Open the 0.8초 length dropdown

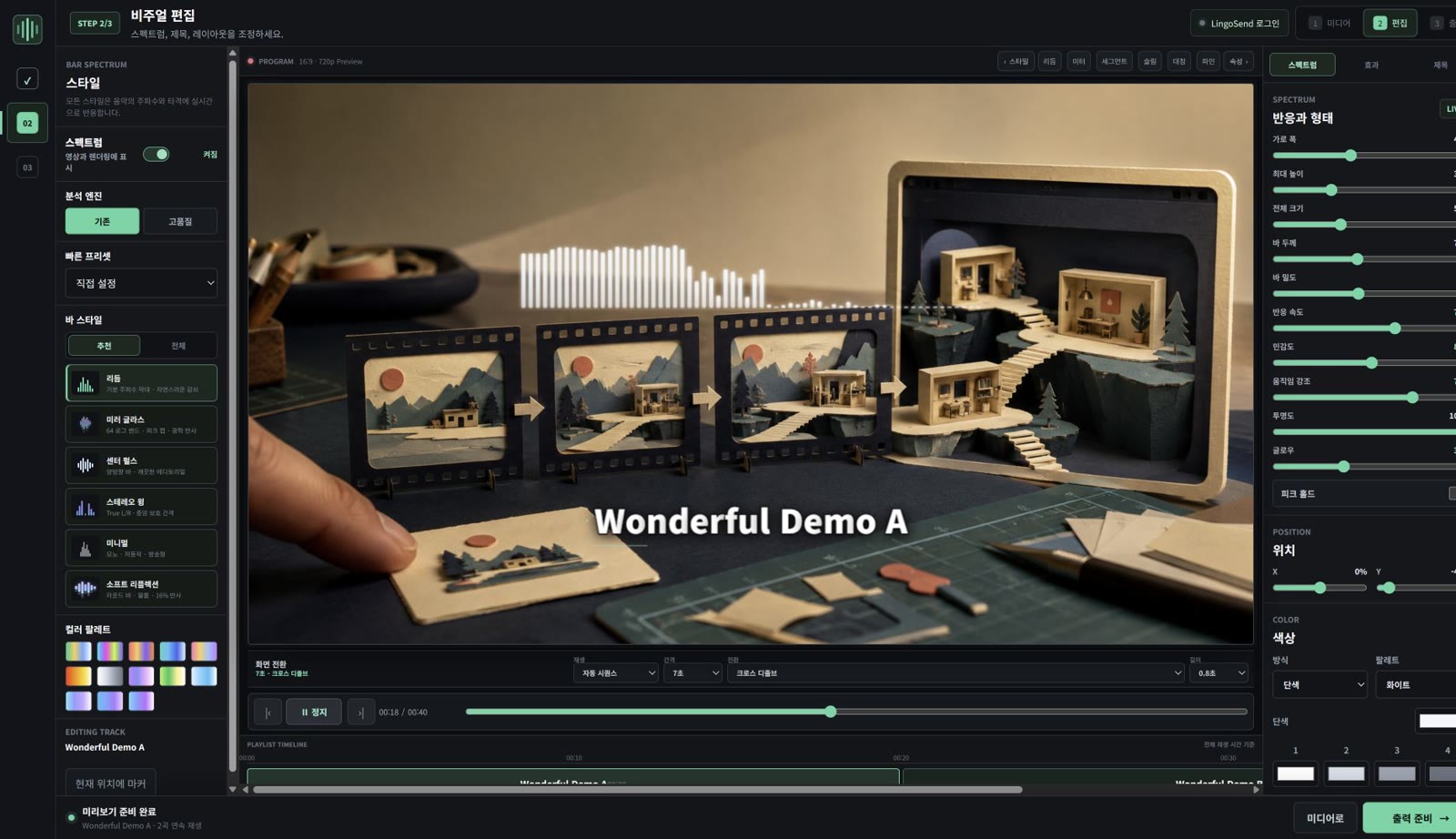(x=1218, y=673)
